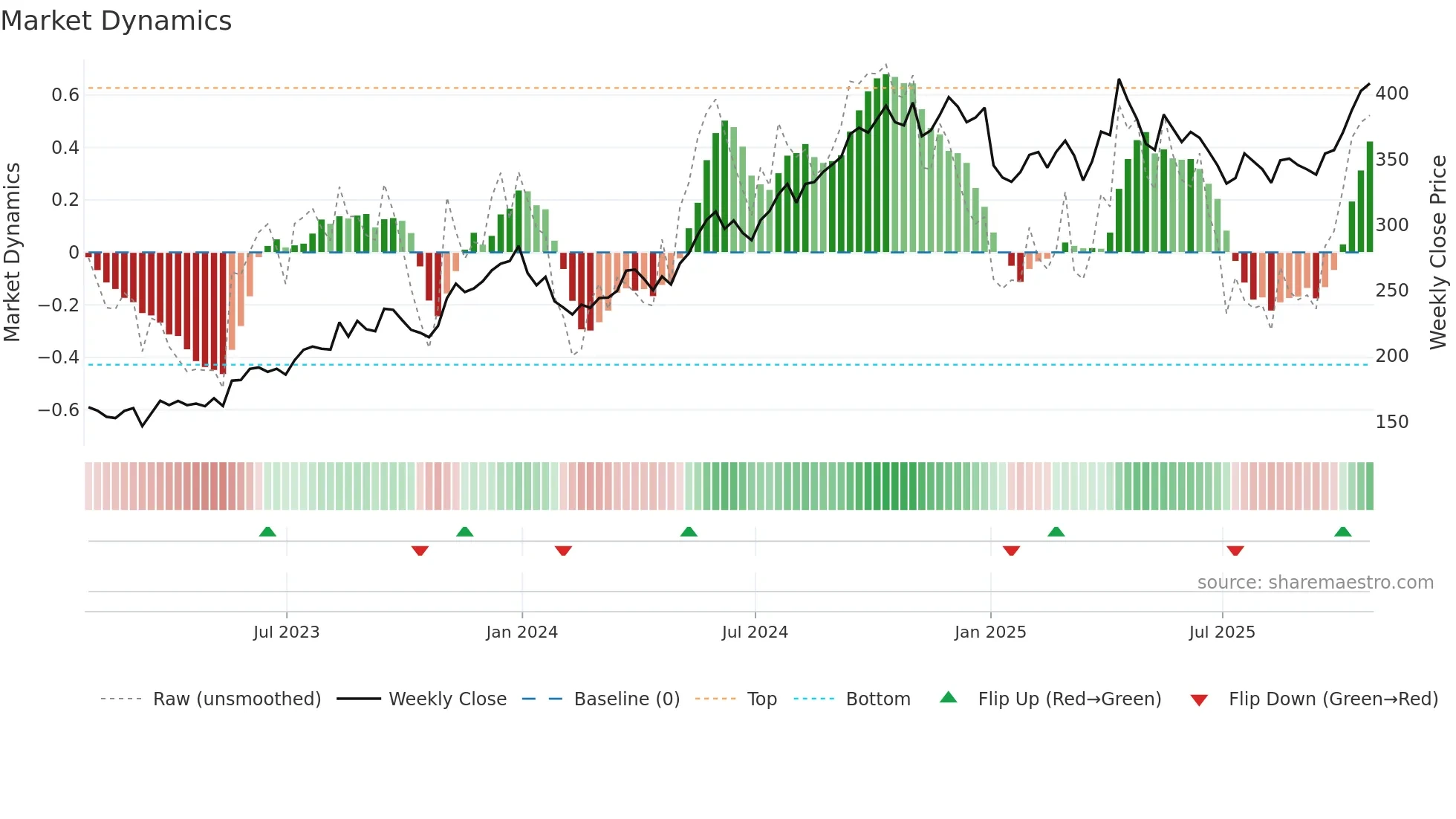Click the −0.4 left axis tick label
This screenshot has width=1456, height=819.
59,357
